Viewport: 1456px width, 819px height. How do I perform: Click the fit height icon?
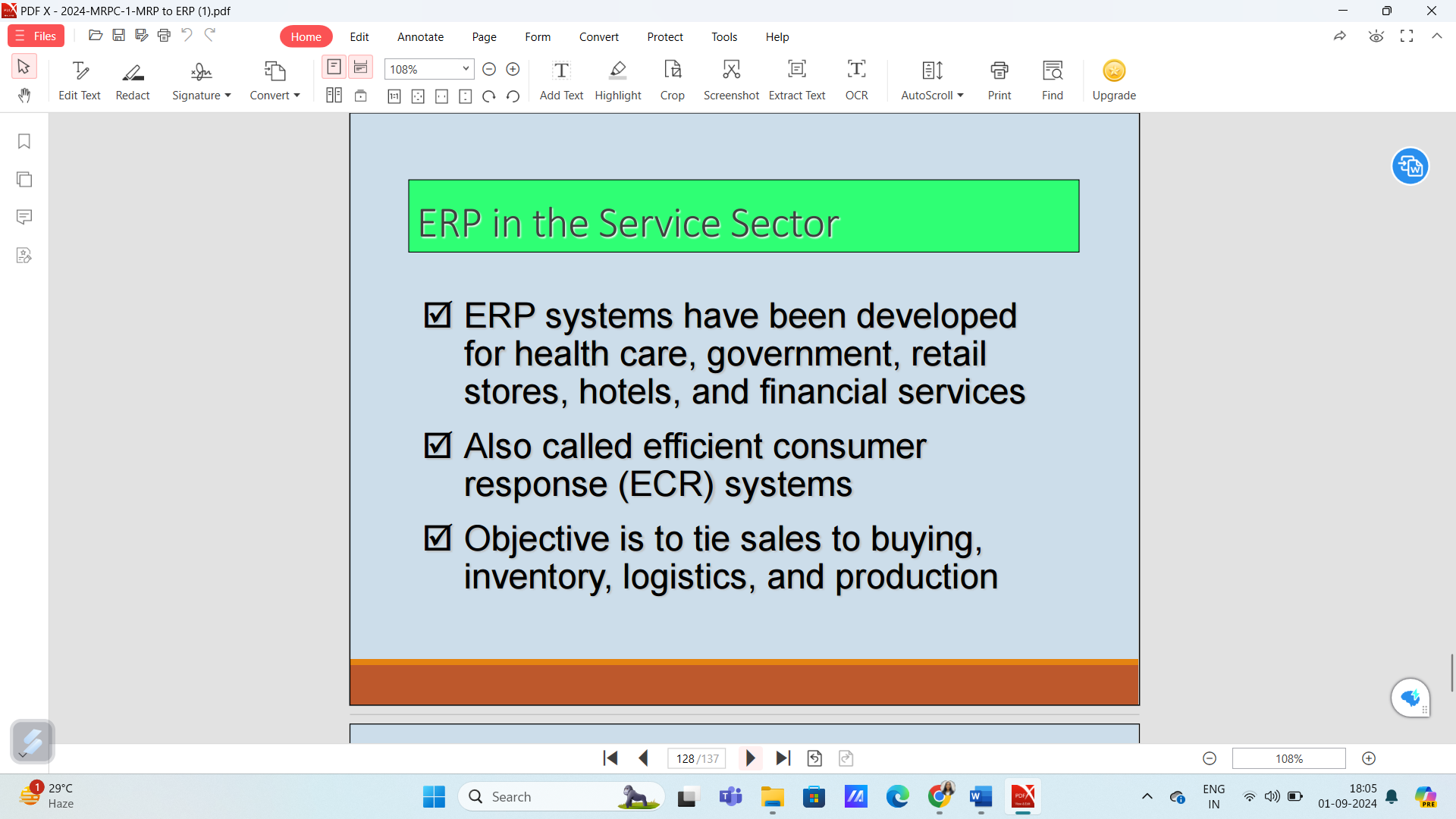(466, 96)
